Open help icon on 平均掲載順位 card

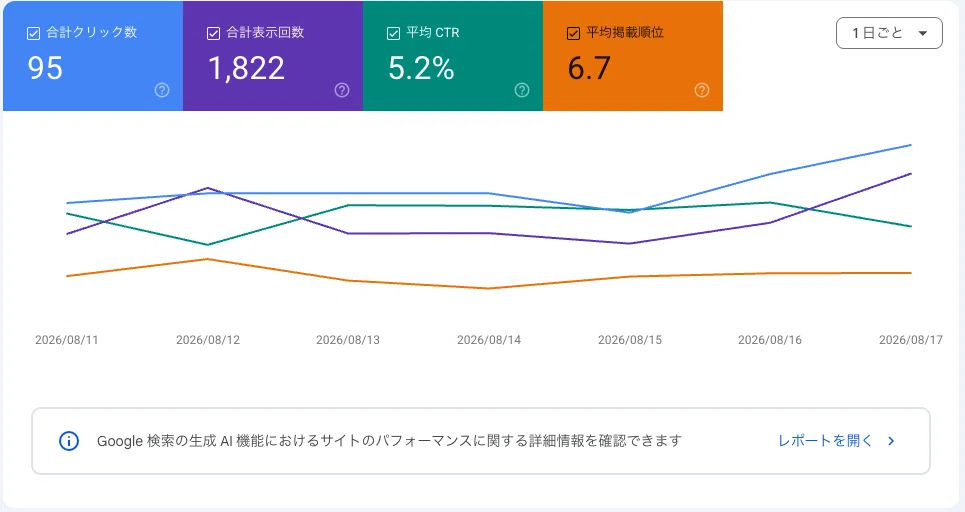[x=702, y=90]
